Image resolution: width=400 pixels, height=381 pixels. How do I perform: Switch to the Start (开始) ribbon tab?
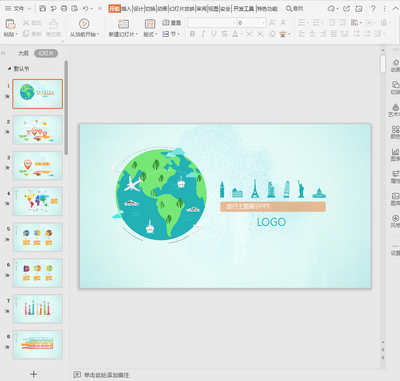click(114, 9)
